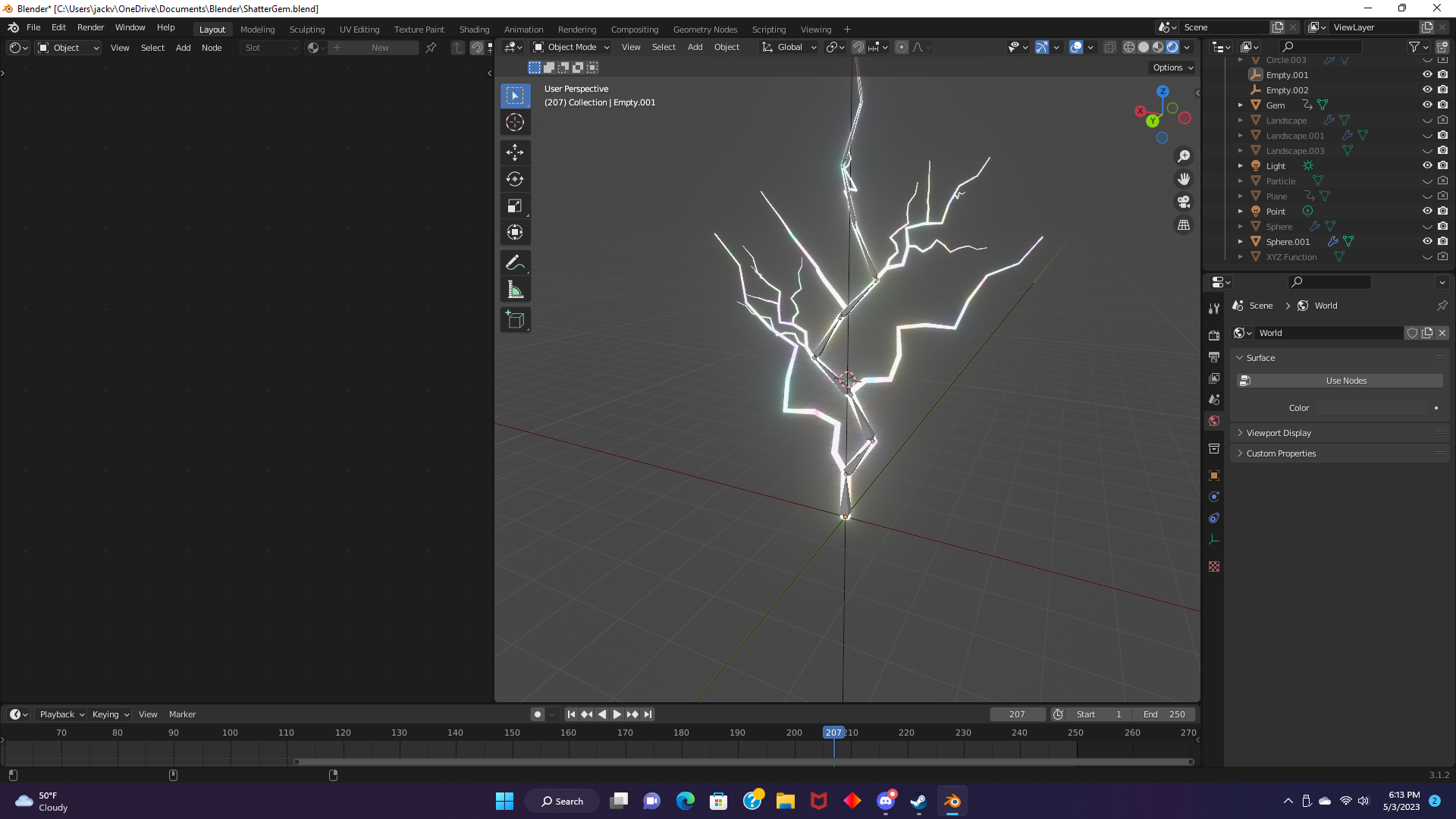
Task: Open the Shading workspace tab
Action: [x=474, y=28]
